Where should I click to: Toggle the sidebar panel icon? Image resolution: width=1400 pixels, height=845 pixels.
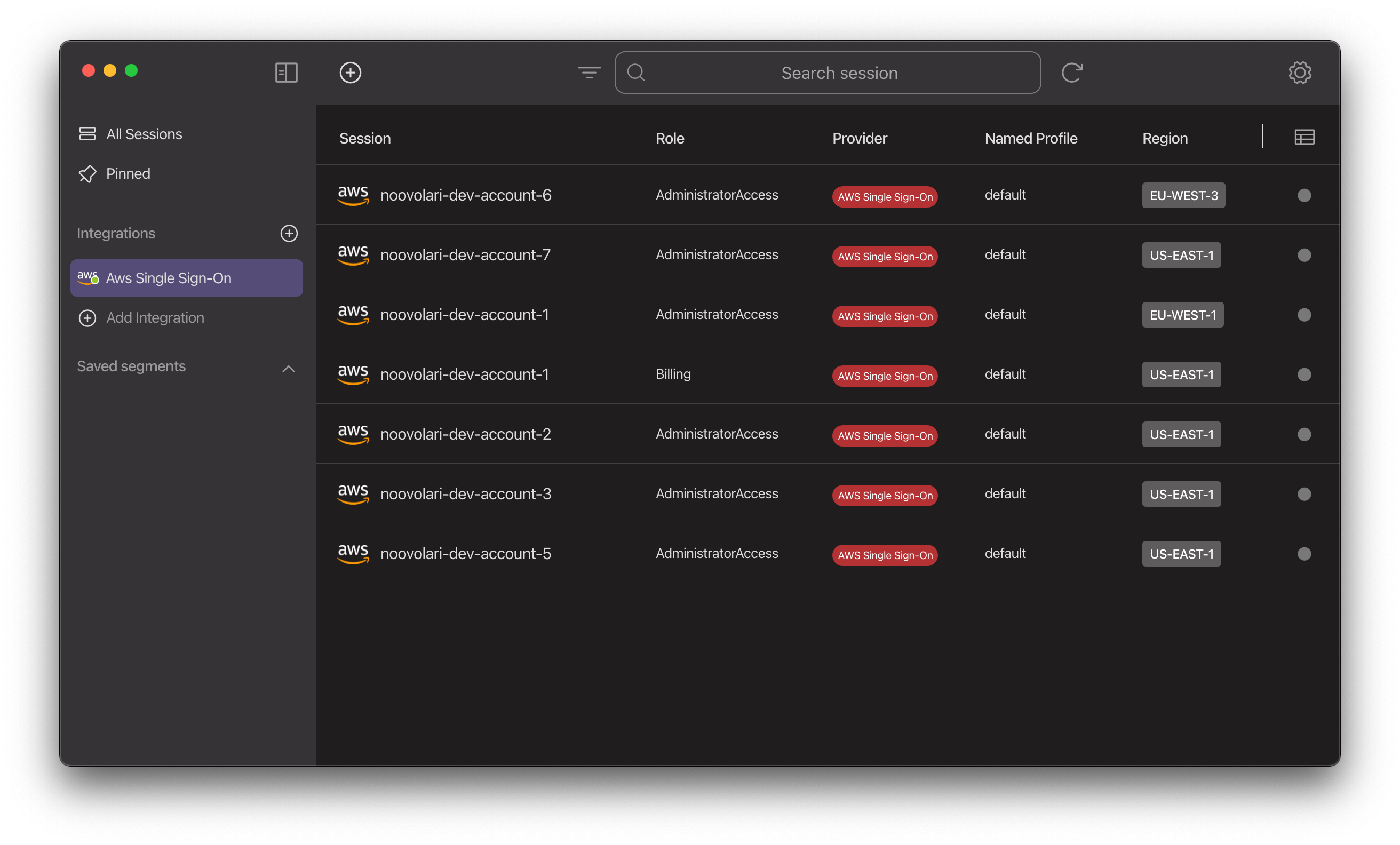(x=286, y=73)
